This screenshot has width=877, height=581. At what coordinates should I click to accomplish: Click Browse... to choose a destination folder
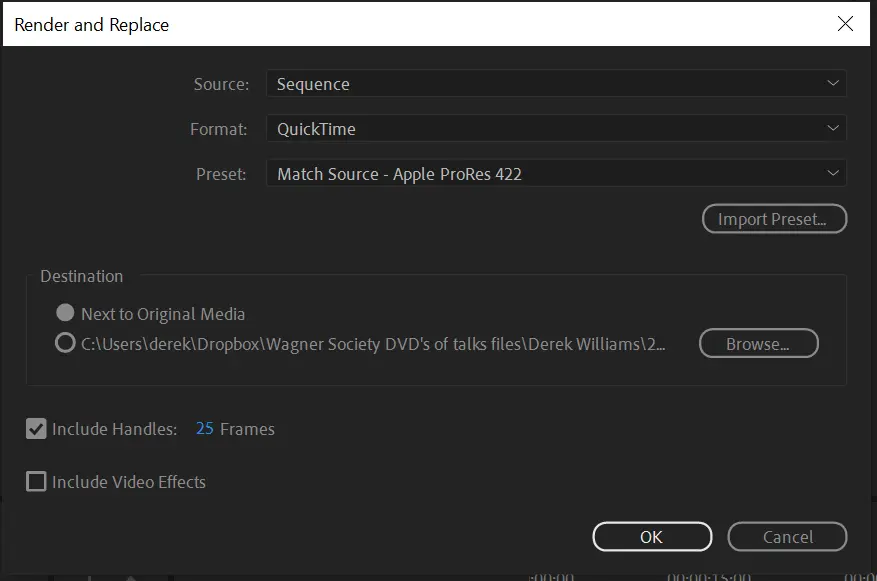(758, 344)
